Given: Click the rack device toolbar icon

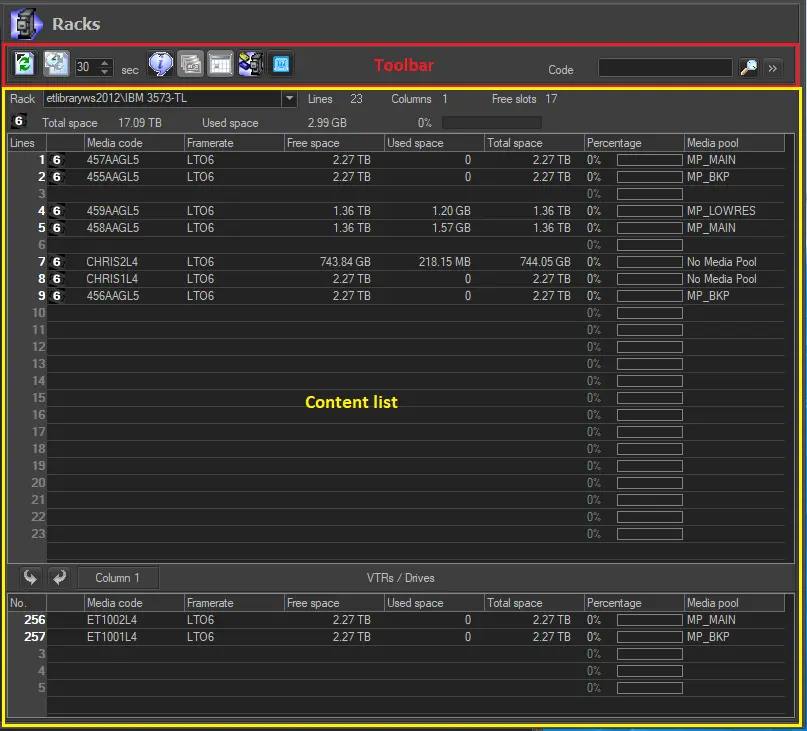Looking at the screenshot, I should click(250, 65).
